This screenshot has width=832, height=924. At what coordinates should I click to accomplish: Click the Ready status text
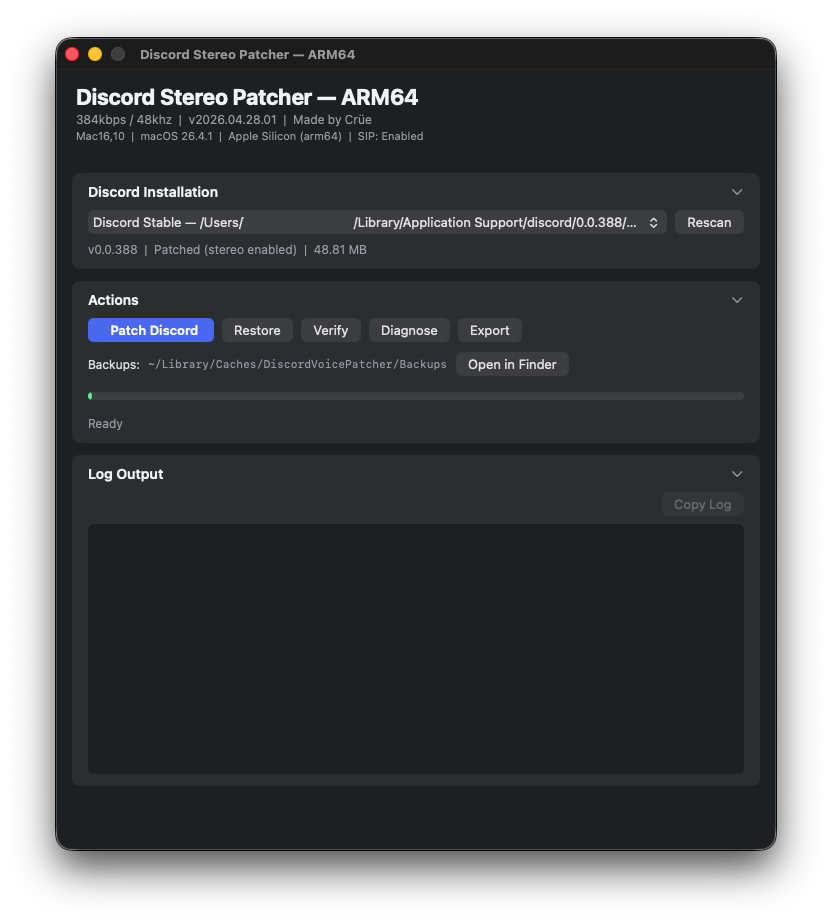click(x=105, y=424)
